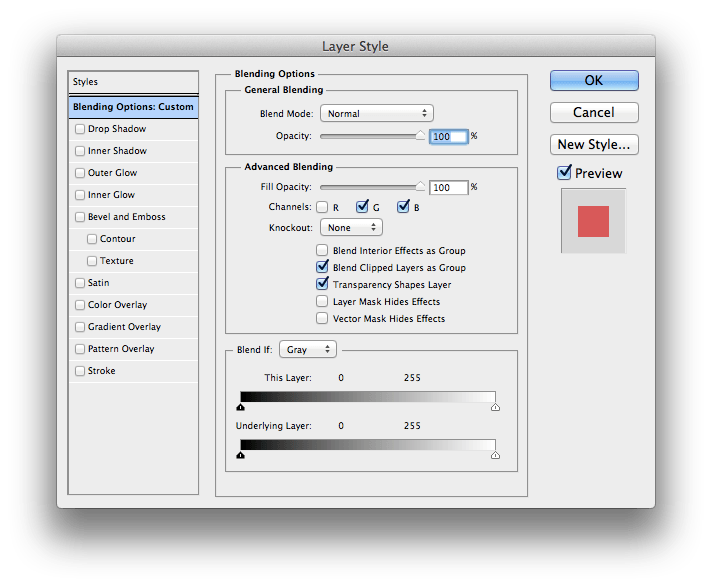The height and width of the screenshot is (587, 712).
Task: Enable the Outer Glow checkbox
Action: pos(80,173)
